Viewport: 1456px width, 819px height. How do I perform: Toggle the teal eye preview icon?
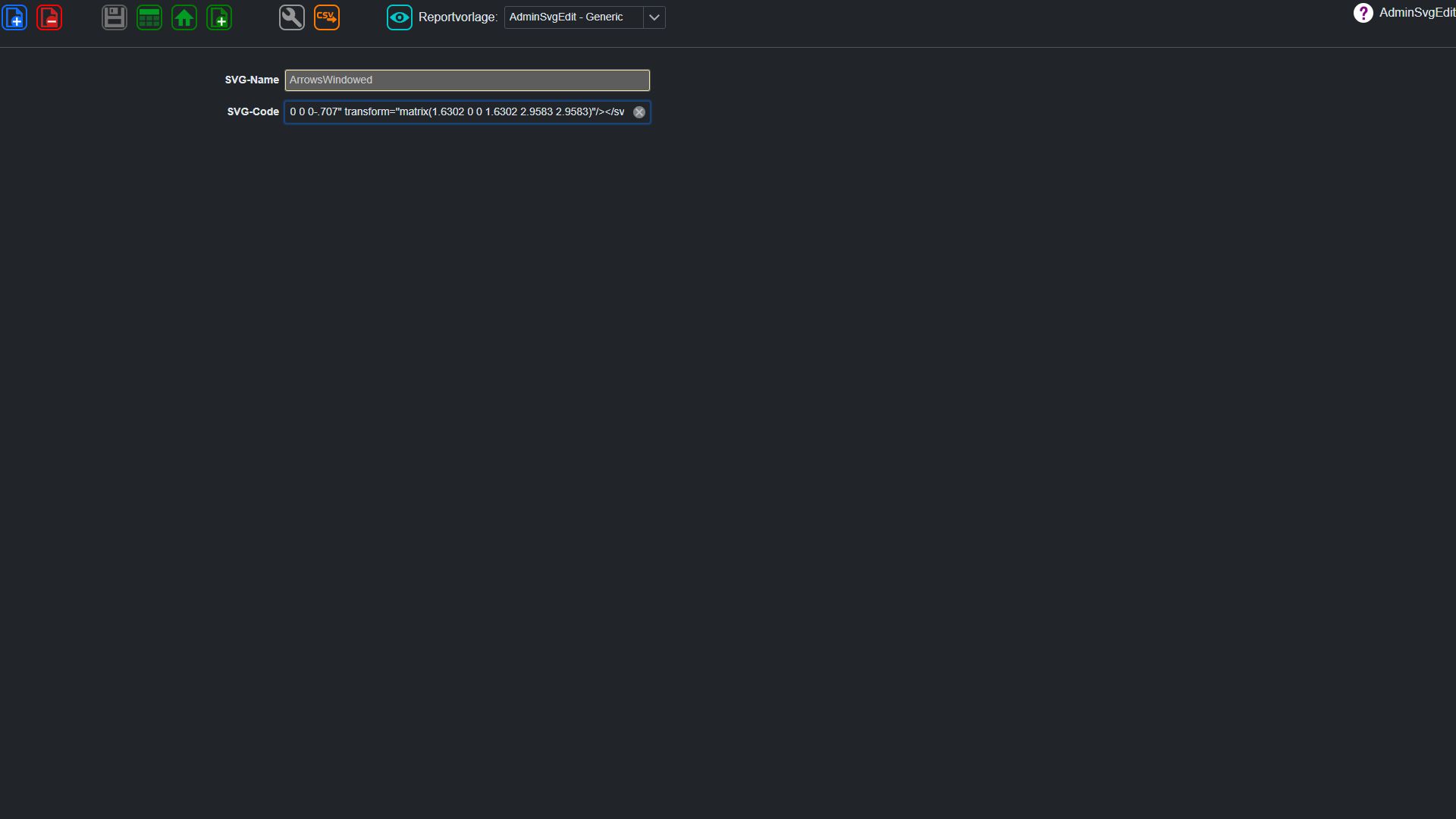400,17
